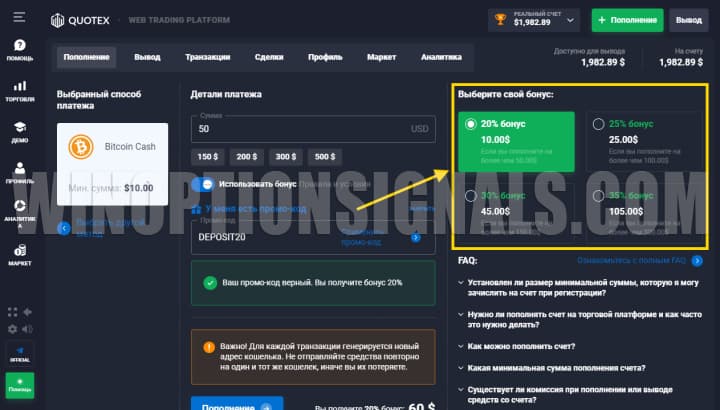
Task: Toggle the 'Использовать бонус' switch
Action: pyautogui.click(x=203, y=184)
